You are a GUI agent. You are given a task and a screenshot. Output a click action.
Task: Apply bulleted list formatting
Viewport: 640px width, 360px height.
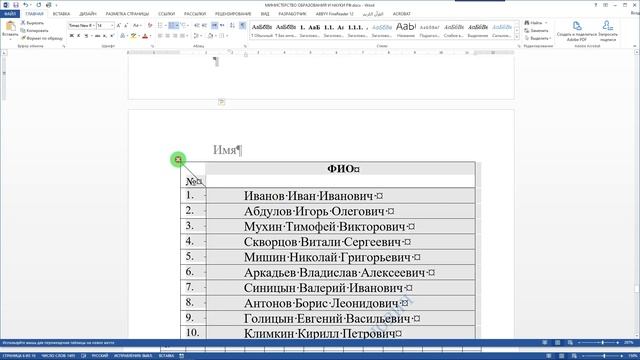[161, 25]
